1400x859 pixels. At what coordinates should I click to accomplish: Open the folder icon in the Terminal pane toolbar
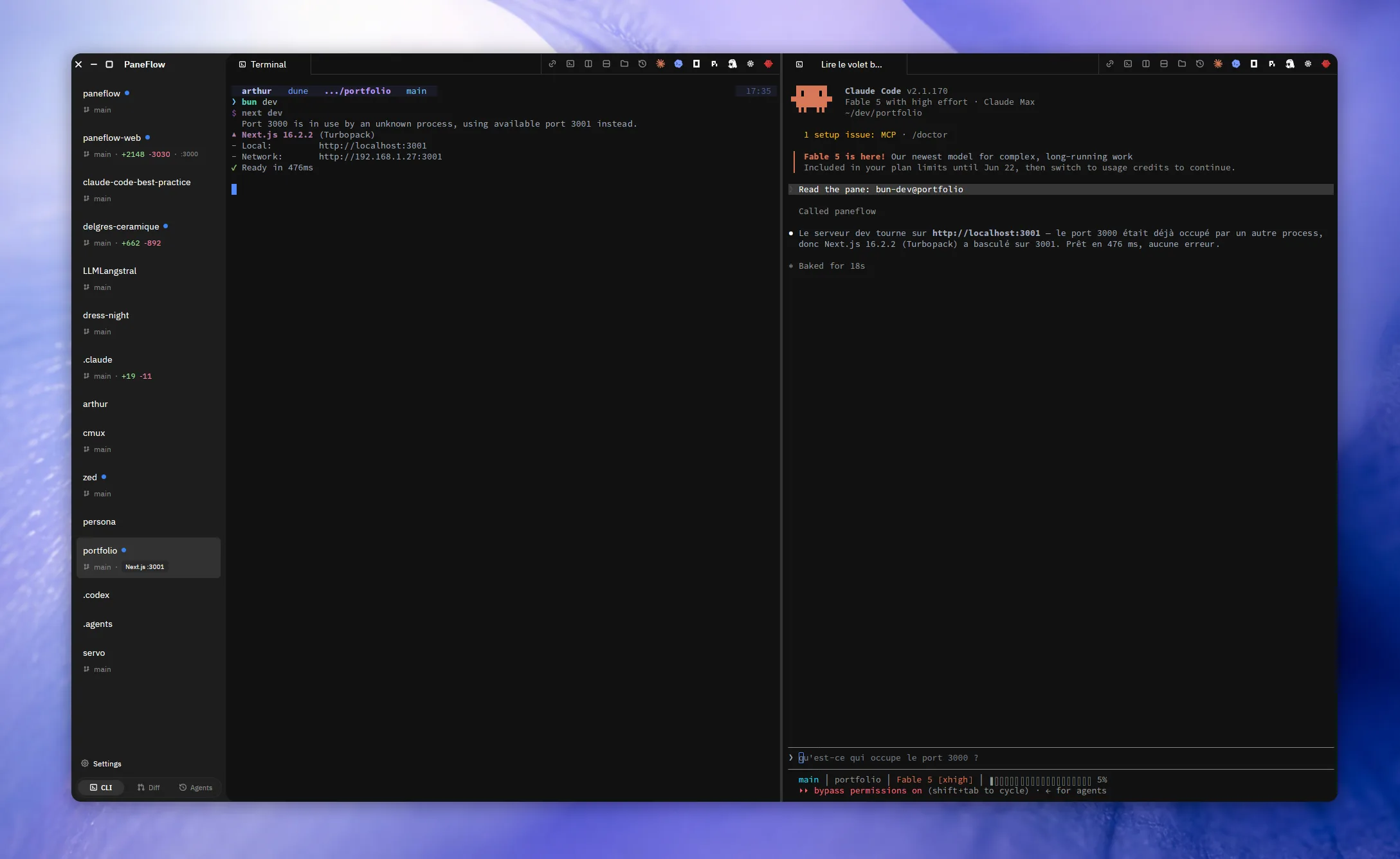tap(624, 64)
